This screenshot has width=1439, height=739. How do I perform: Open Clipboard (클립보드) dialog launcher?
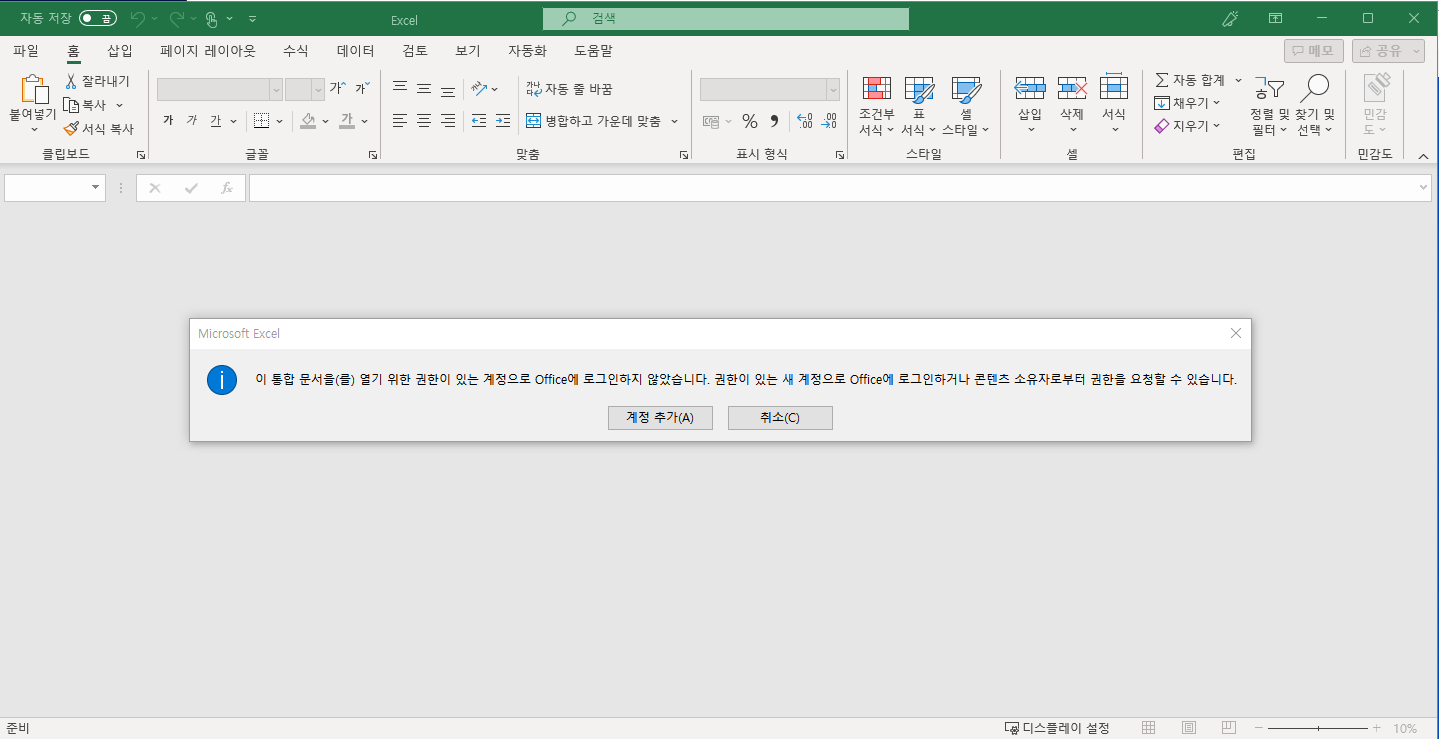coord(140,155)
